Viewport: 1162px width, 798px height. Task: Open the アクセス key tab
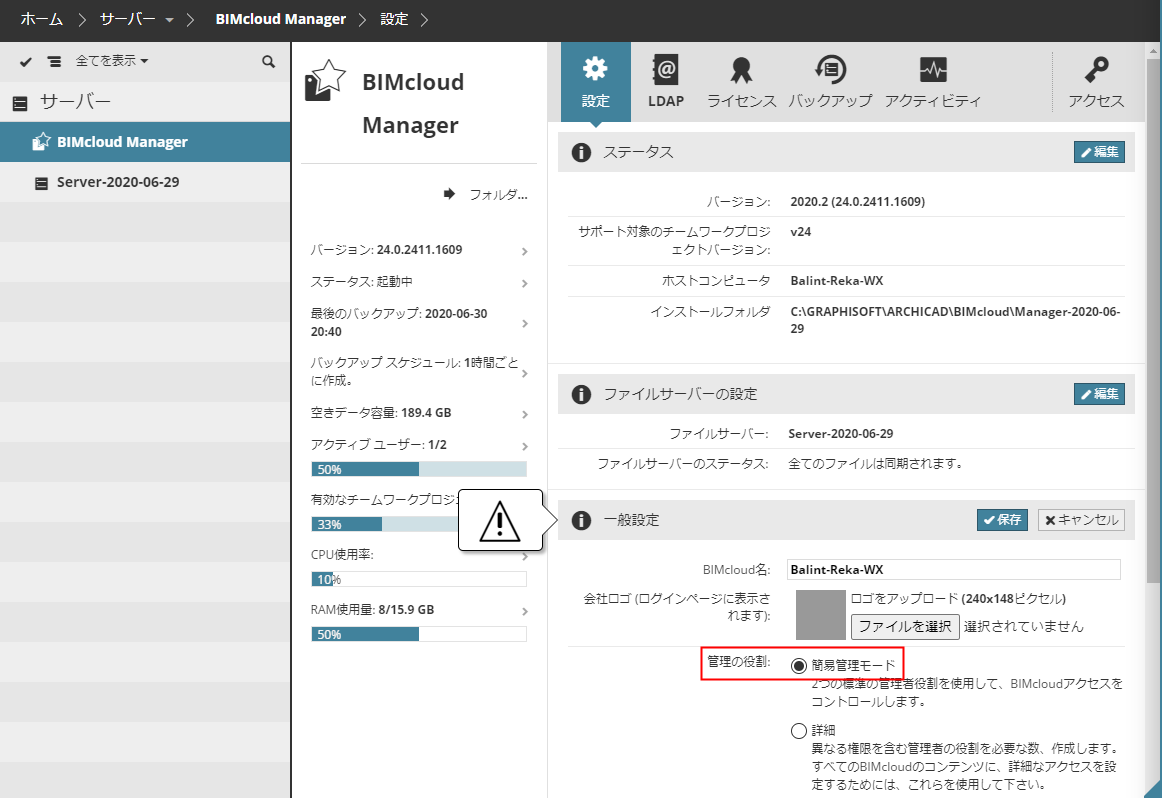(1095, 82)
